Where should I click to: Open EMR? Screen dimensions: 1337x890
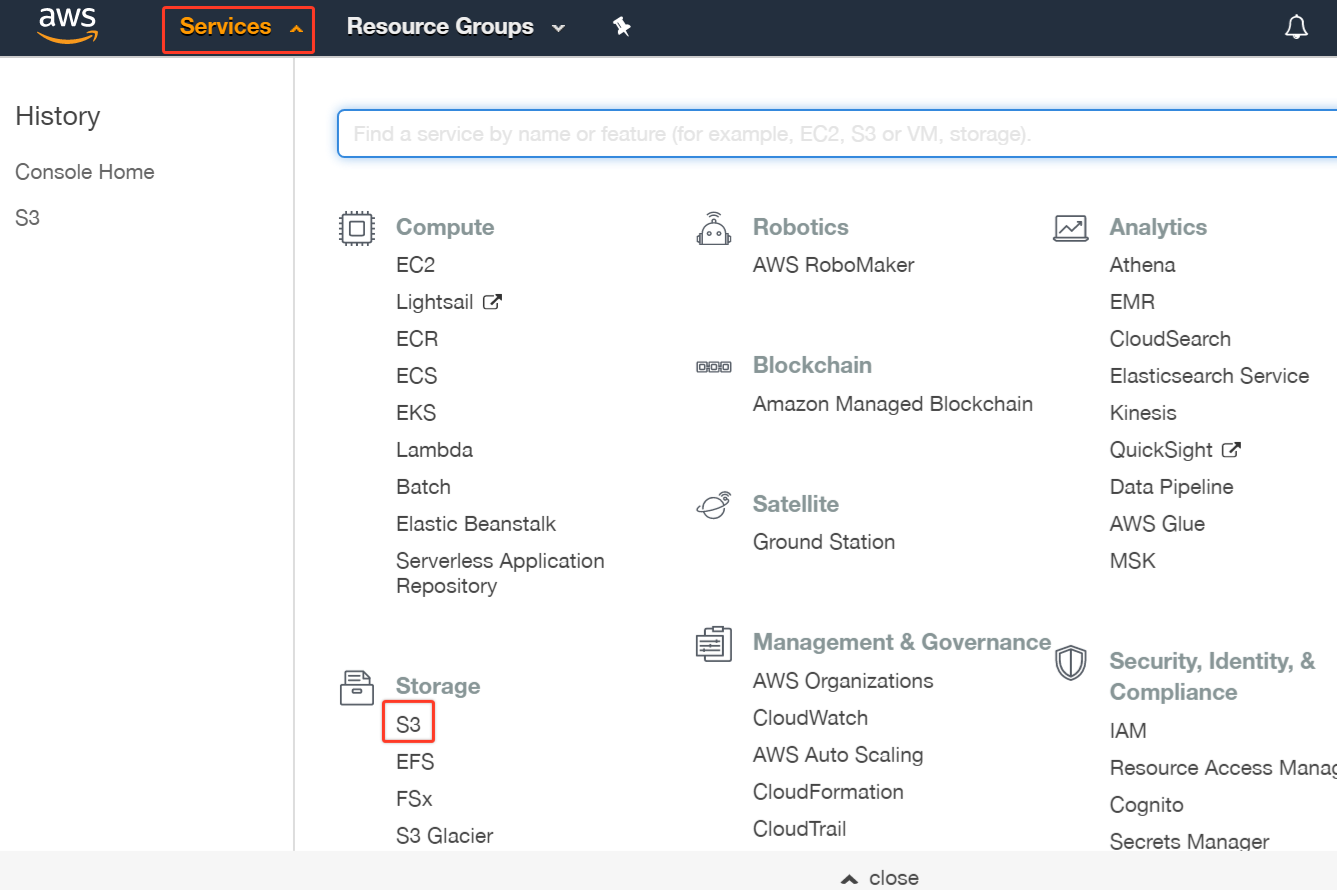pos(1132,302)
